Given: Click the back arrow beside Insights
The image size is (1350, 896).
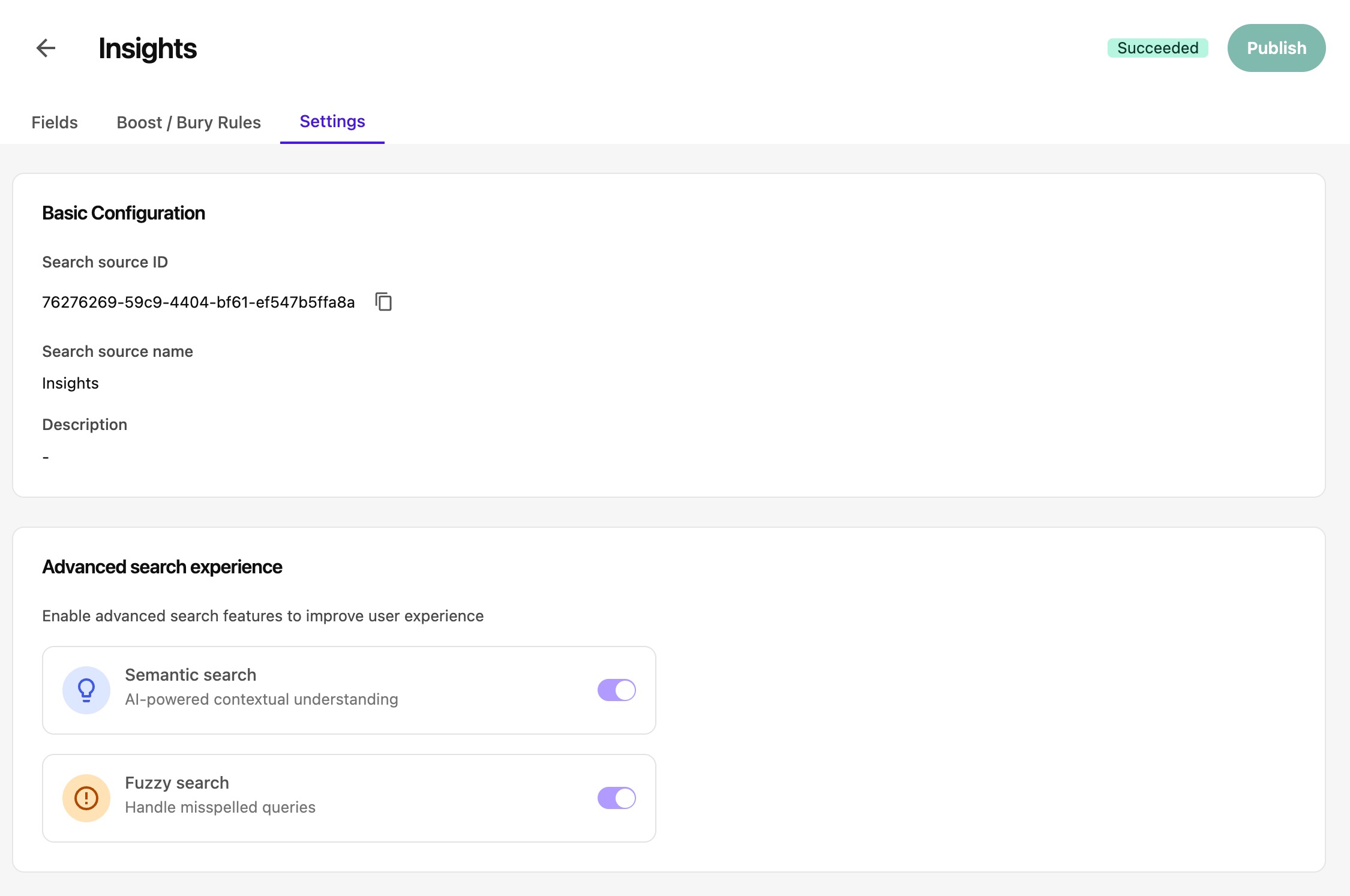Looking at the screenshot, I should click(46, 48).
